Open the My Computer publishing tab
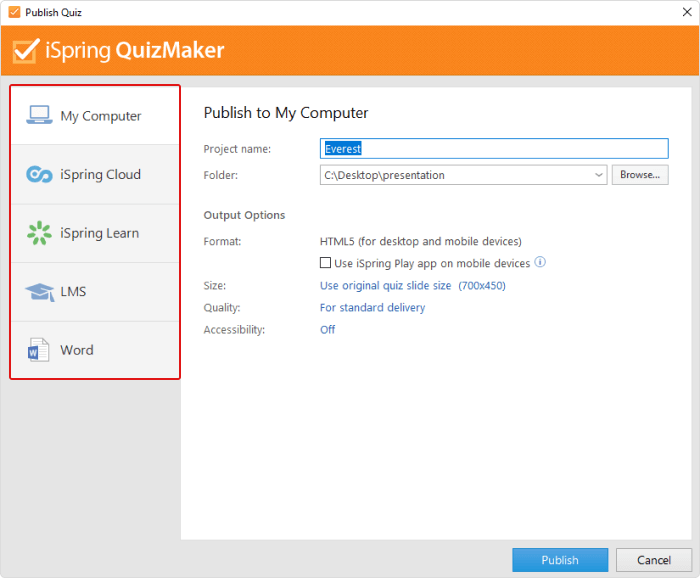 (95, 115)
